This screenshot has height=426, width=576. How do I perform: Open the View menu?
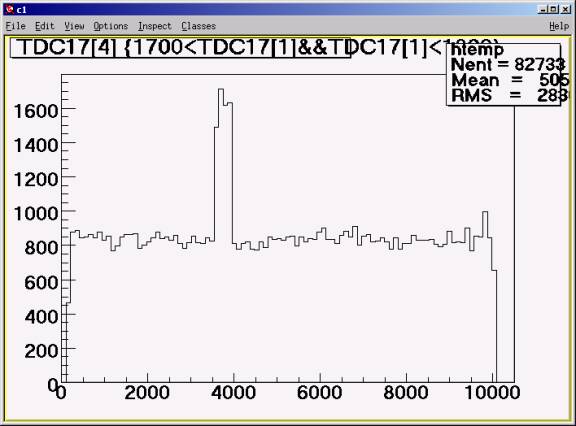point(74,26)
